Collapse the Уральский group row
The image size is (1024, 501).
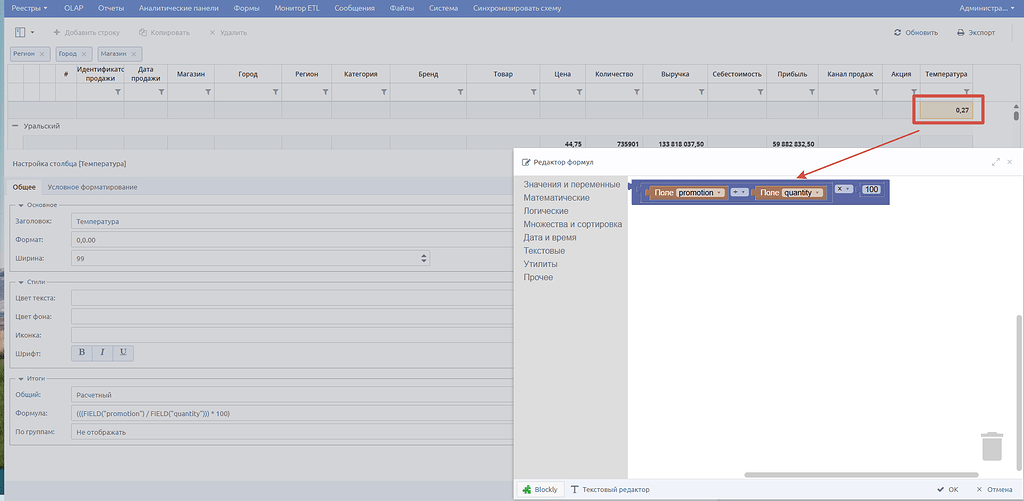[x=15, y=126]
